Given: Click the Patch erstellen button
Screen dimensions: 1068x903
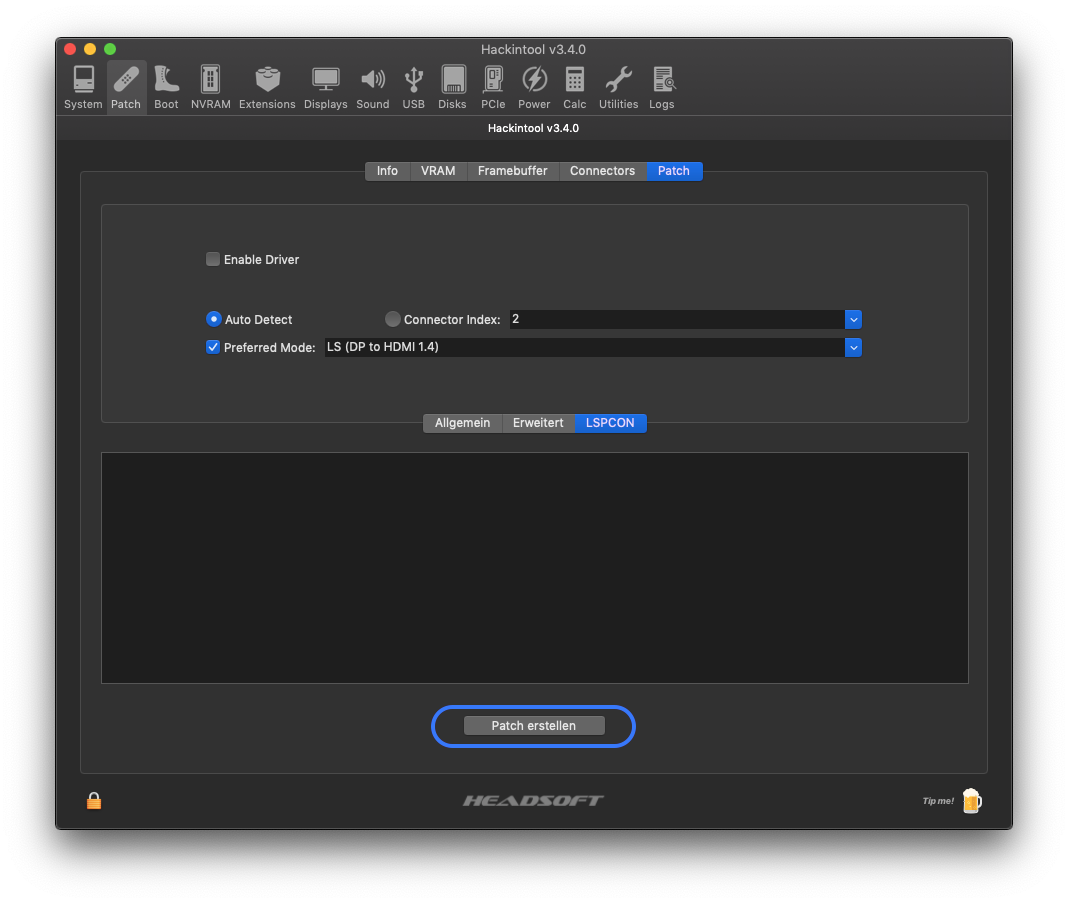Looking at the screenshot, I should [534, 726].
